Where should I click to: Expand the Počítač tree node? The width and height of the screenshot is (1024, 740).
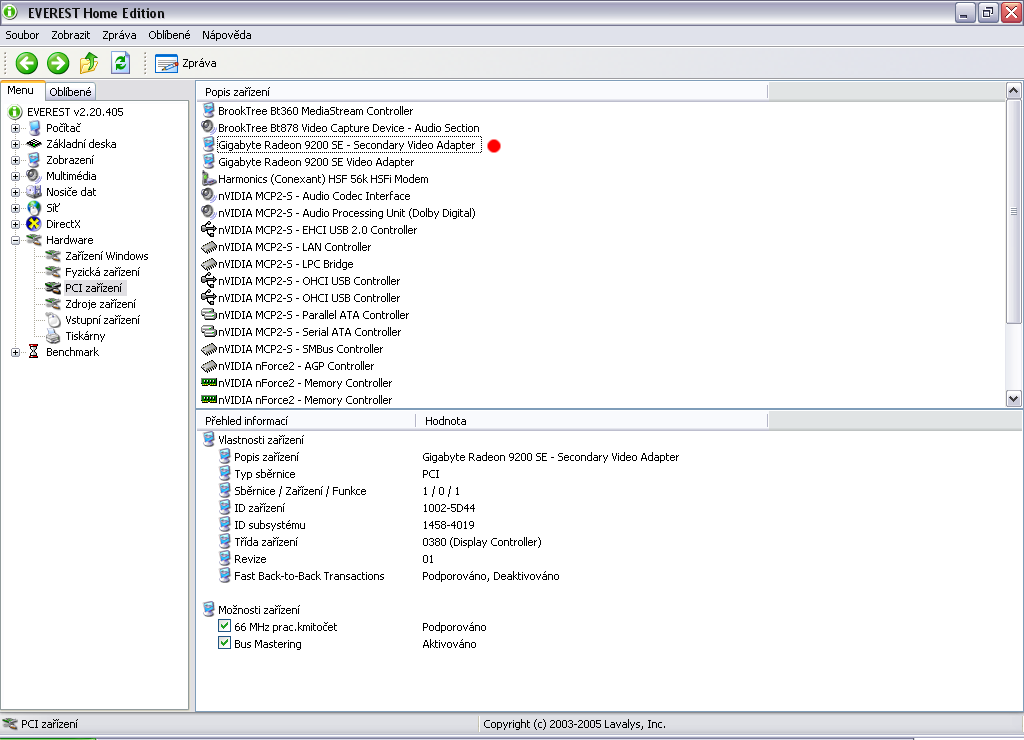[15, 128]
